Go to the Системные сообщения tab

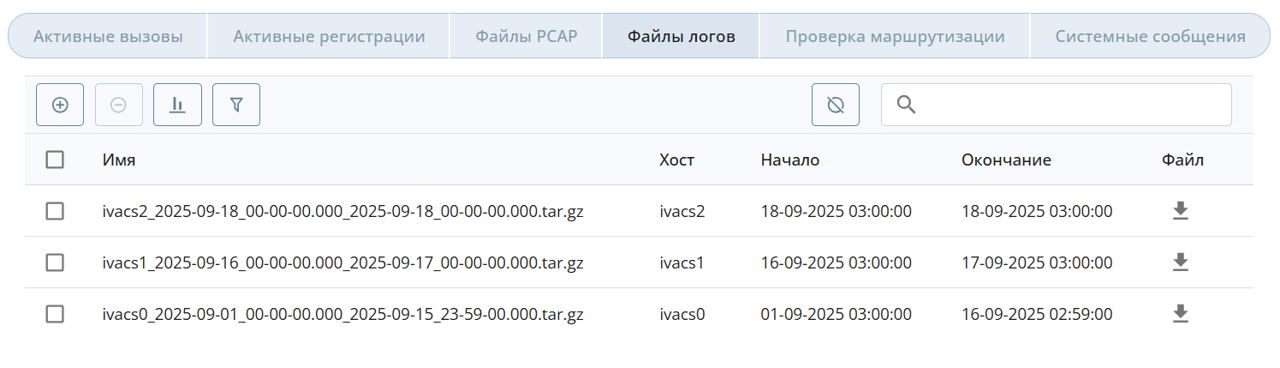(1150, 37)
